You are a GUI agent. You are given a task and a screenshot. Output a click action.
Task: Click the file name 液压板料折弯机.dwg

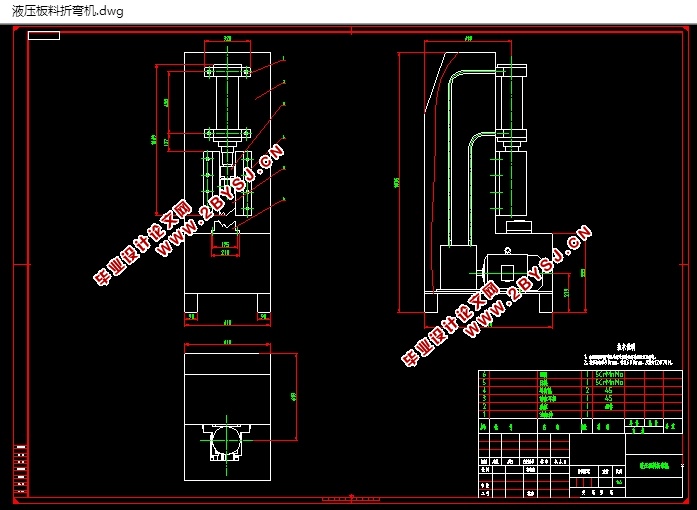[68, 11]
